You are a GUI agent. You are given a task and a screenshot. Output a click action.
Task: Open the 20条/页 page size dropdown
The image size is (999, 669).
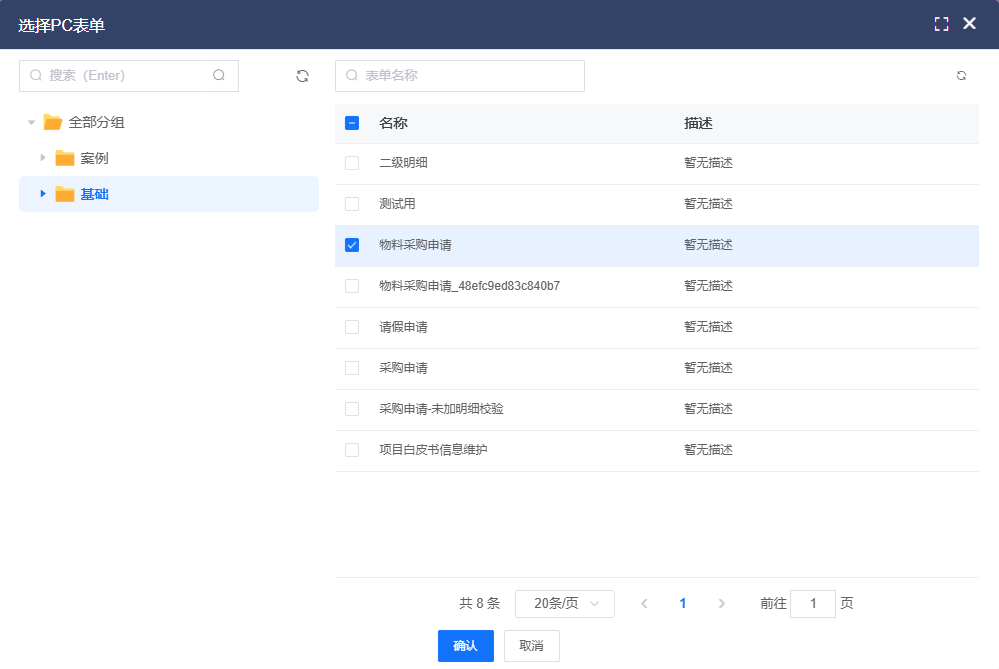tap(564, 603)
